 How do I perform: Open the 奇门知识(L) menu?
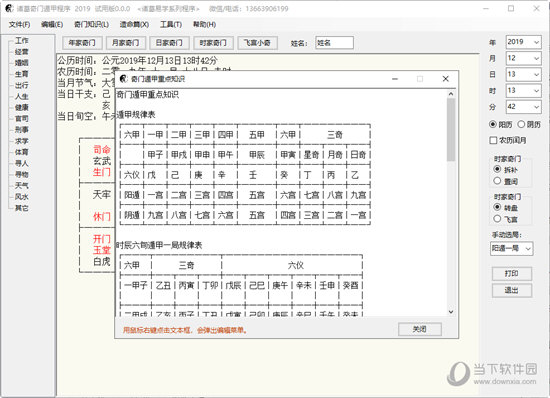coord(91,25)
